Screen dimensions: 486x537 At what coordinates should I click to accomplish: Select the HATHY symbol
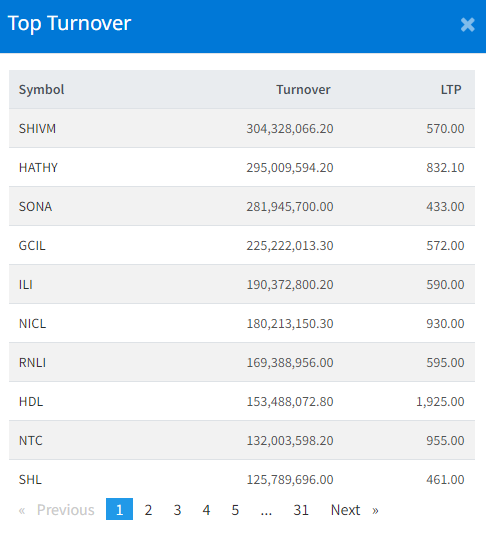click(x=38, y=168)
